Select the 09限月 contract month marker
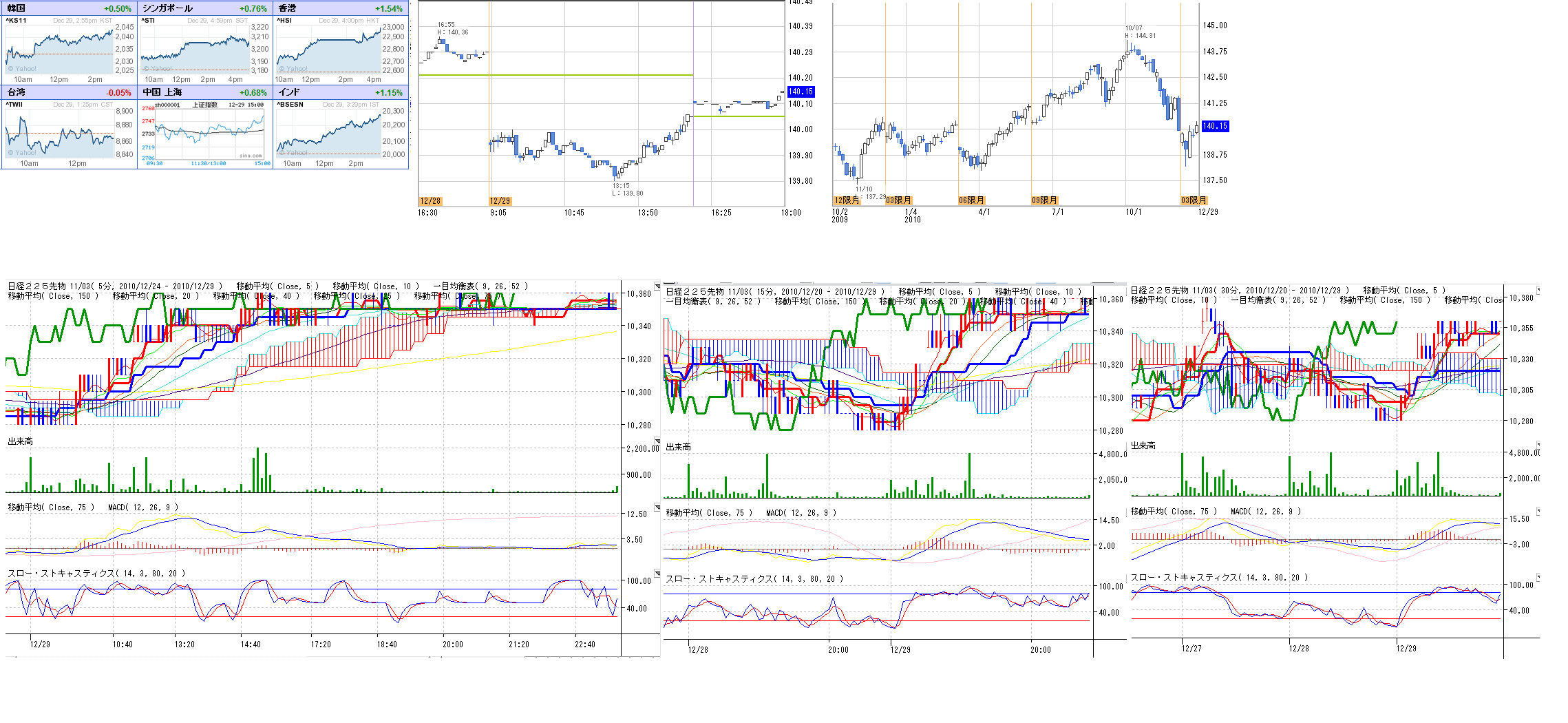Screen dimensions: 1568x723 coord(1044,200)
